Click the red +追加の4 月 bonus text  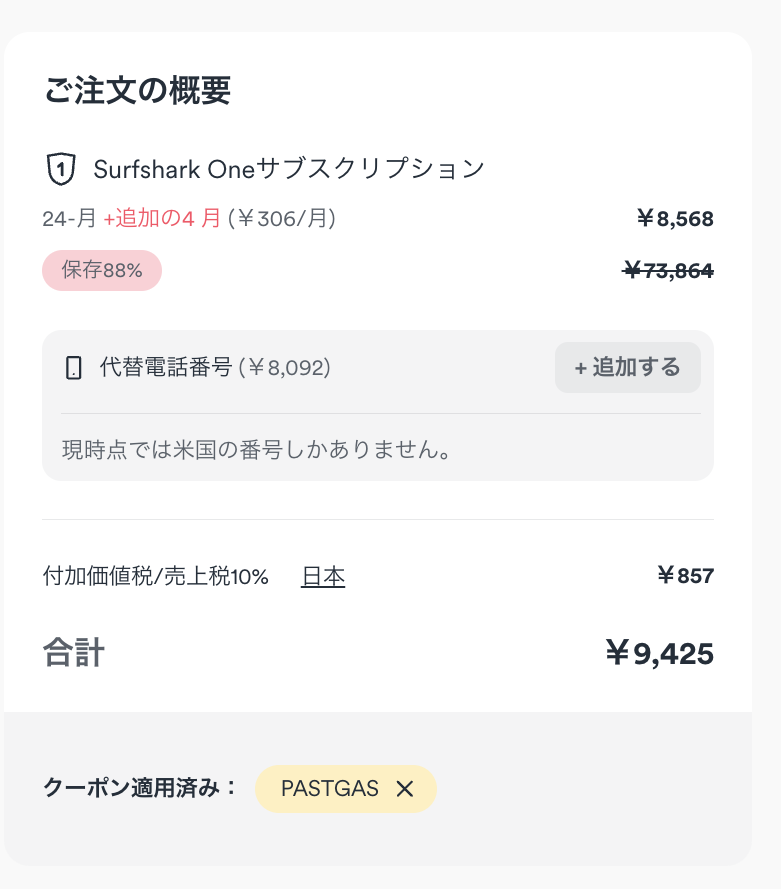(x=162, y=219)
